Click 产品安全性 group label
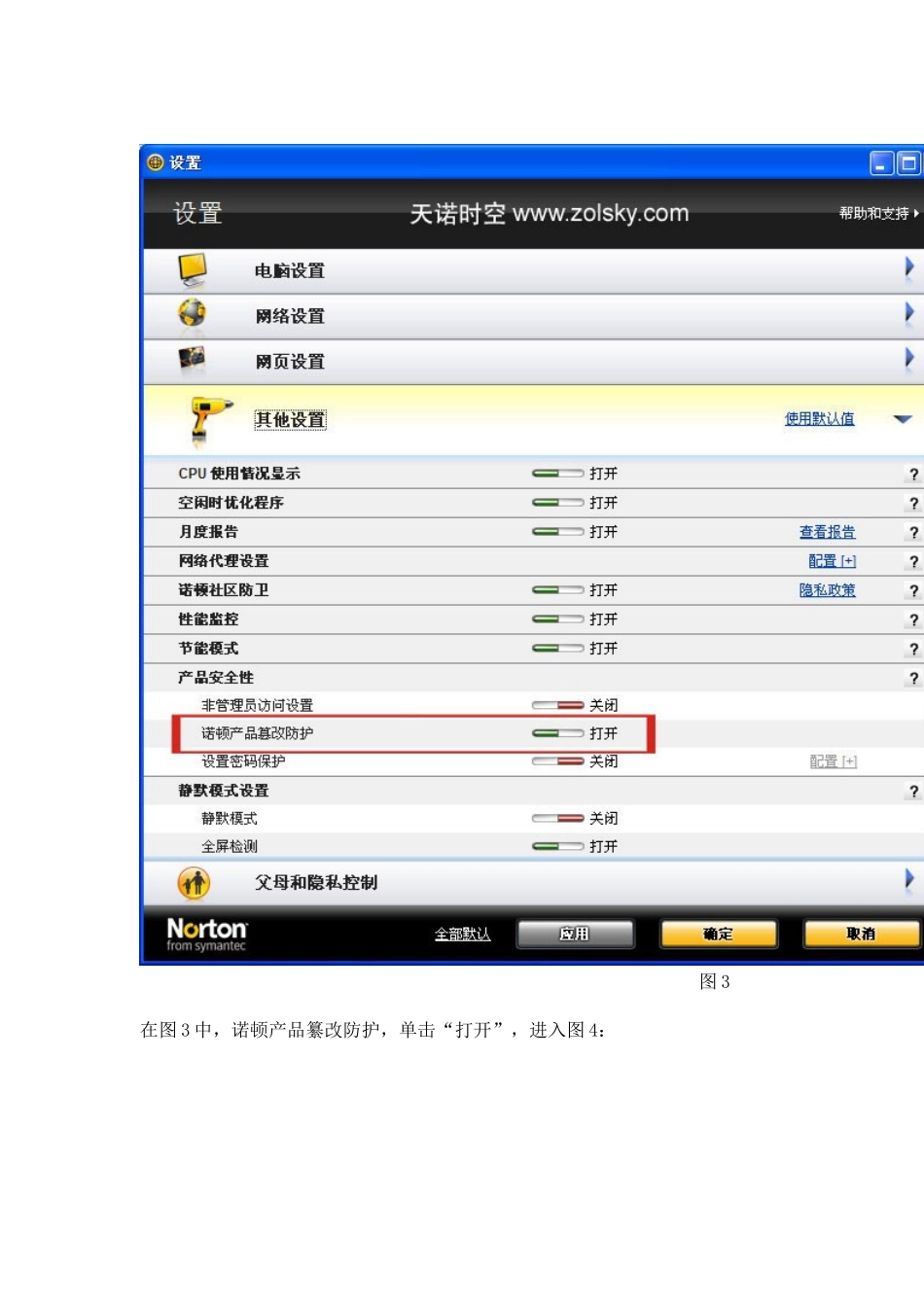Image resolution: width=924 pixels, height=1307 pixels. [216, 678]
